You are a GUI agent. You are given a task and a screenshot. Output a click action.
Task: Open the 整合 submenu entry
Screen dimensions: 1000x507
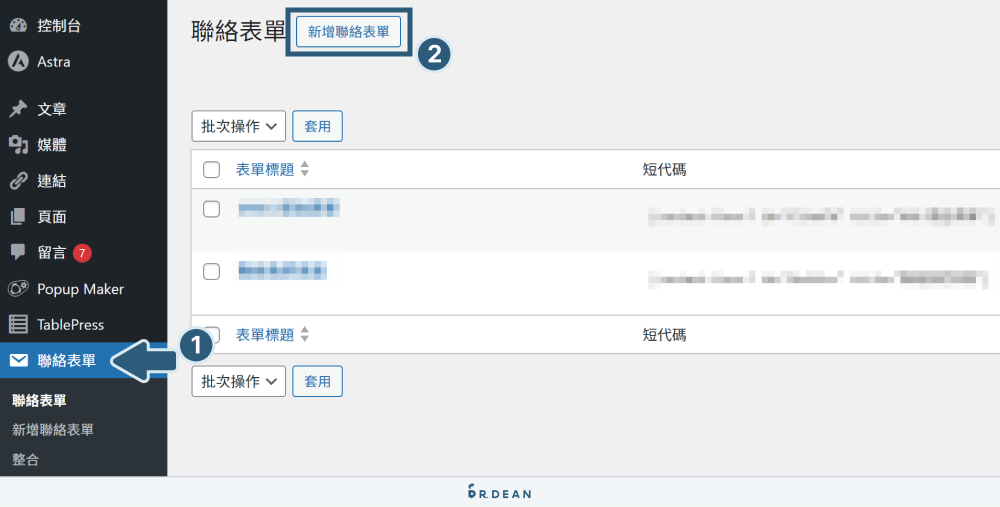point(26,459)
